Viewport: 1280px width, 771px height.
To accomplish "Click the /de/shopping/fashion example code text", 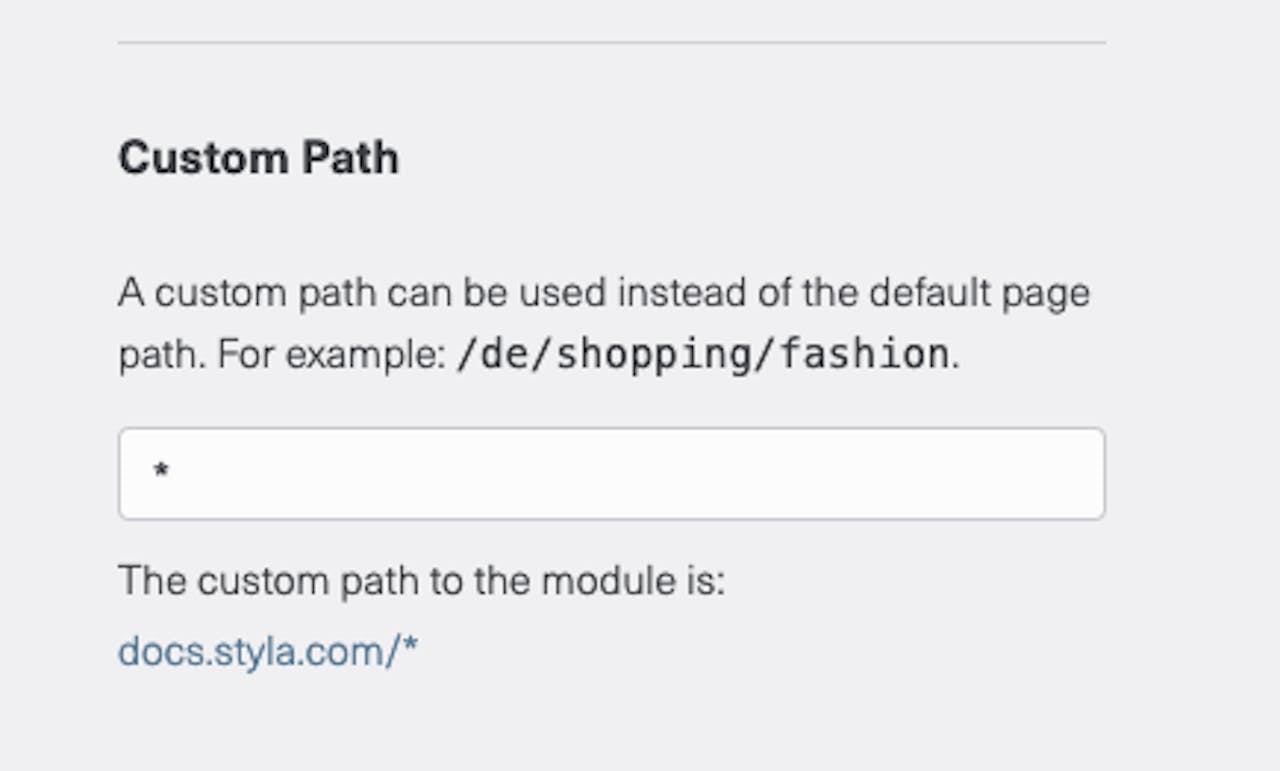I will pyautogui.click(x=703, y=354).
